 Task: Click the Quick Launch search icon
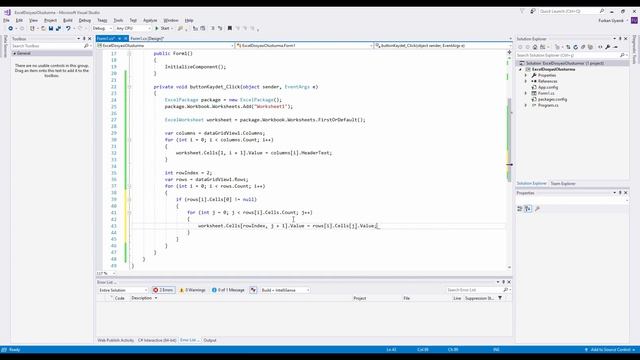click(x=602, y=11)
